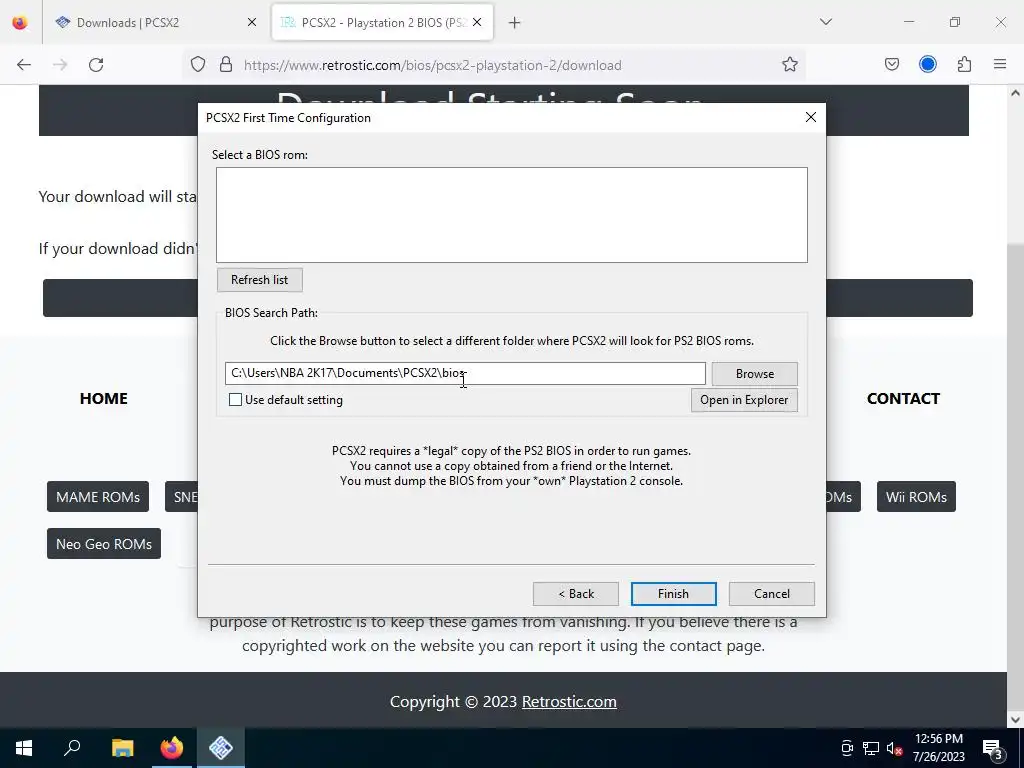Screen dimensions: 1024x768
Task: Open the list all tabs dropdown
Action: (x=825, y=22)
